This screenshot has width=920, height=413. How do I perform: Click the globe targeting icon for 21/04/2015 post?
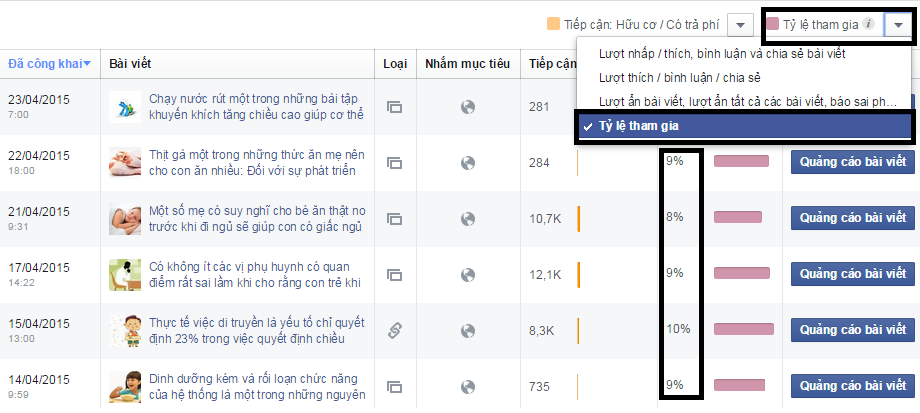(468, 219)
